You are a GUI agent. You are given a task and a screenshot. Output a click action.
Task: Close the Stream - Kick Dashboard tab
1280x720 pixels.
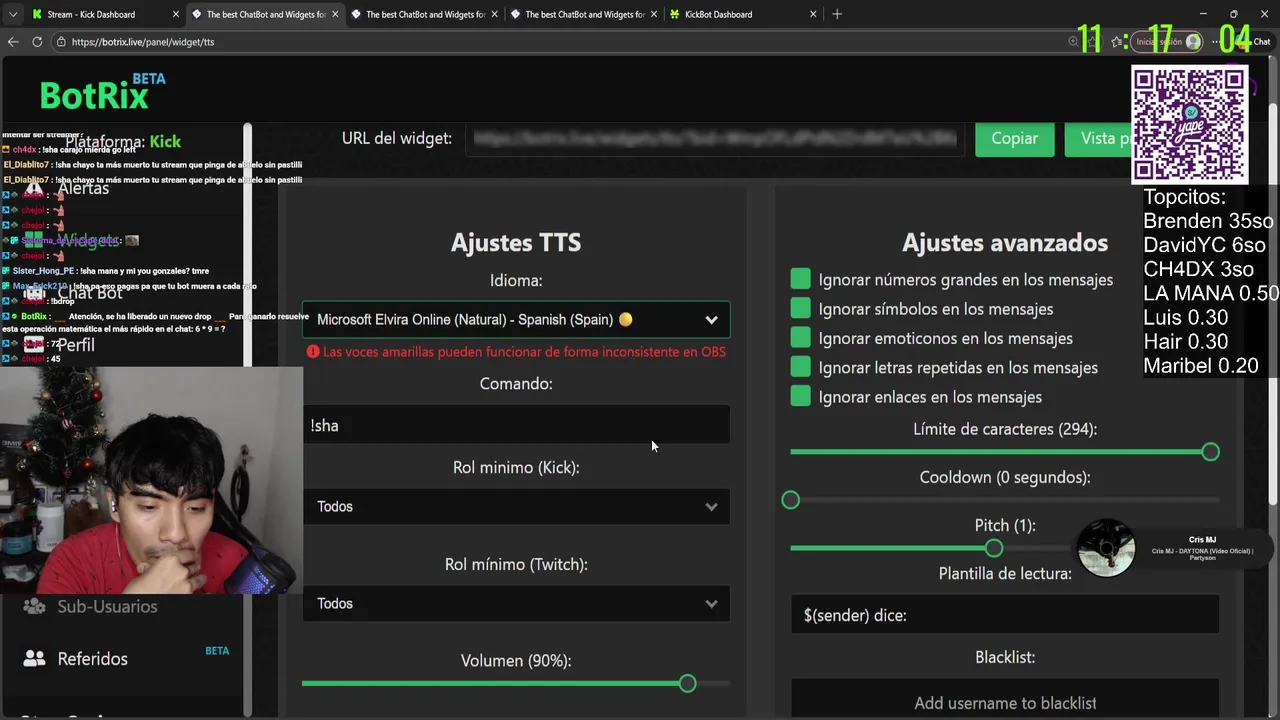click(176, 14)
